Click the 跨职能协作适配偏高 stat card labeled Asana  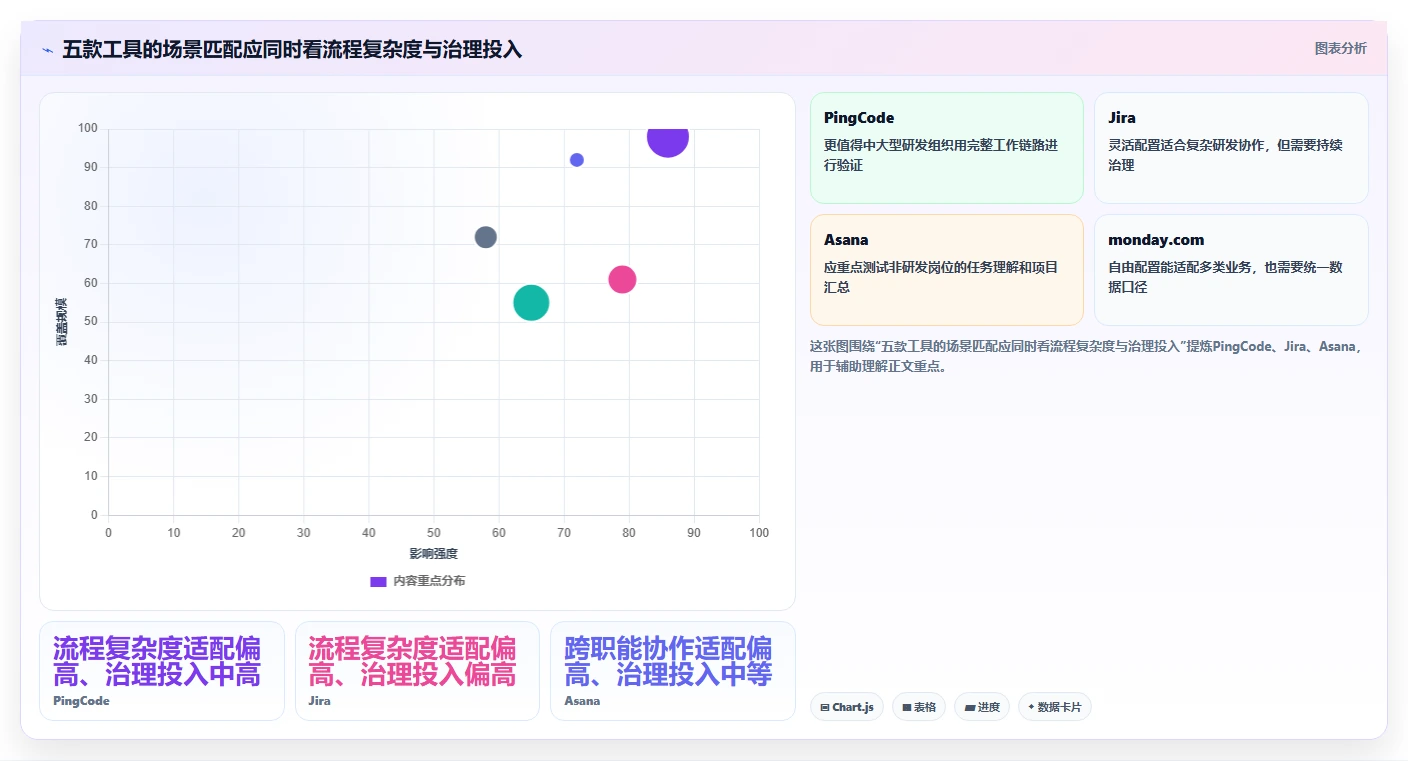point(673,671)
